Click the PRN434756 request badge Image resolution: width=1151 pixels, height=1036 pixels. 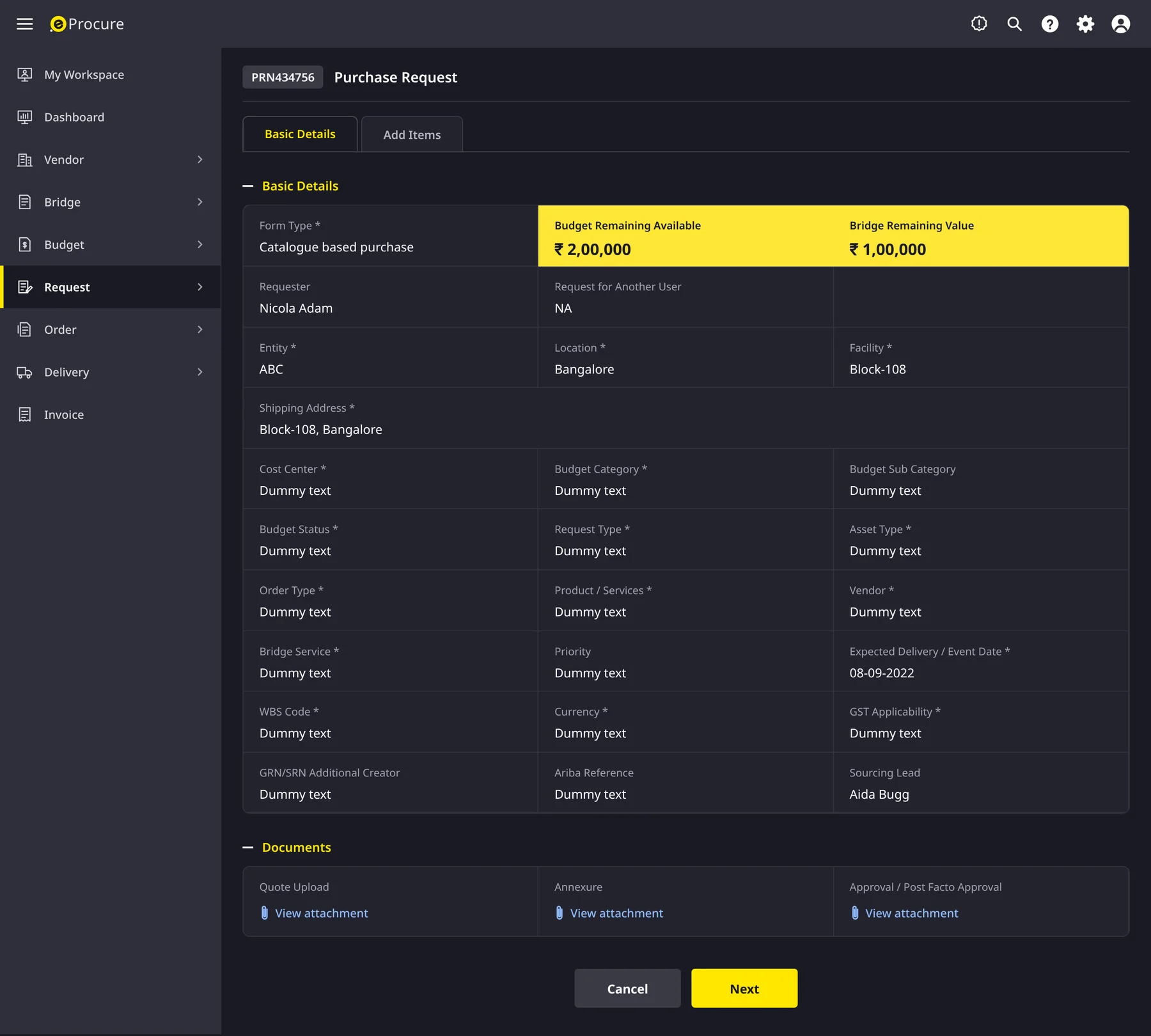click(283, 77)
